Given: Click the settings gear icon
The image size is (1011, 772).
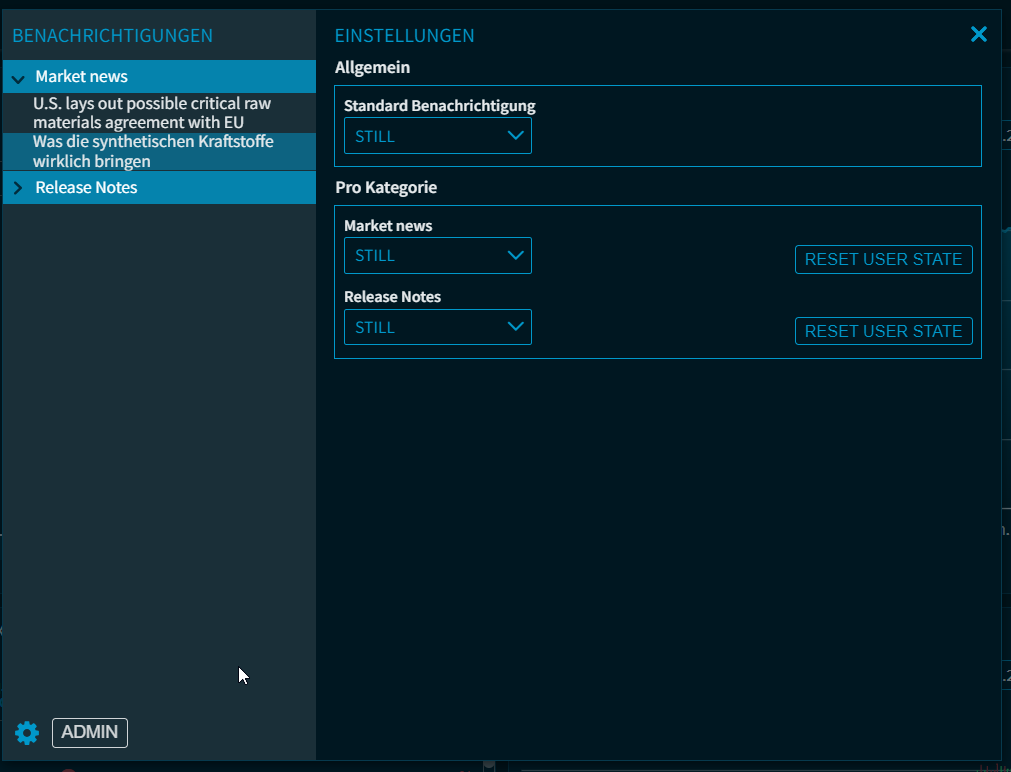Looking at the screenshot, I should click(x=27, y=733).
